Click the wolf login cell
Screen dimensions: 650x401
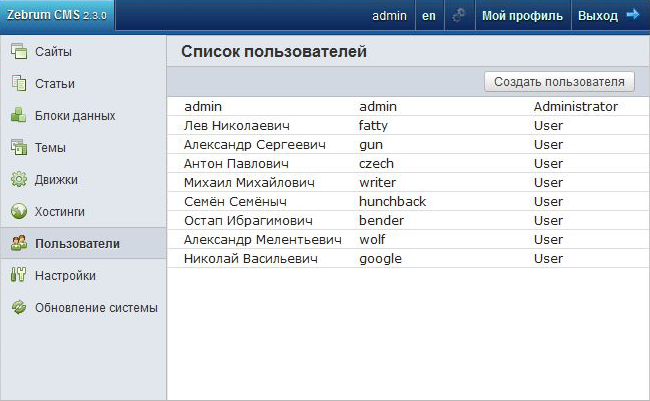372,240
